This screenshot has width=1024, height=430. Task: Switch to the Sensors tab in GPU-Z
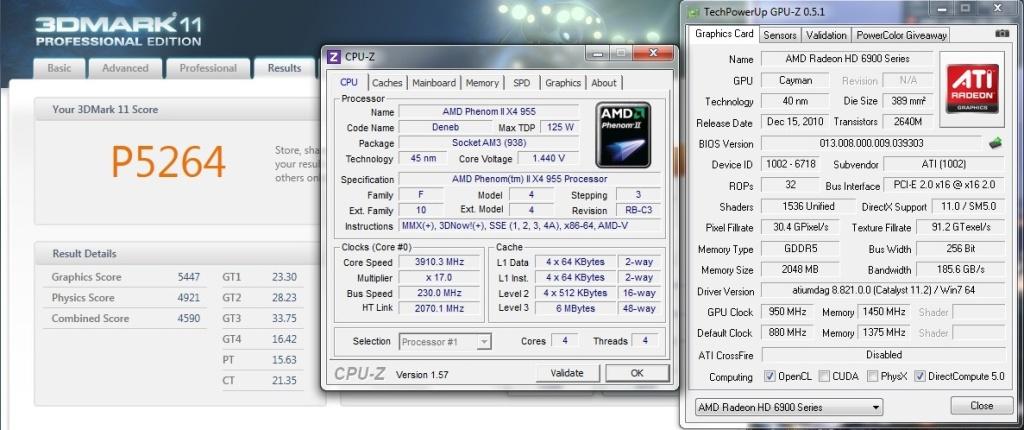pos(780,35)
